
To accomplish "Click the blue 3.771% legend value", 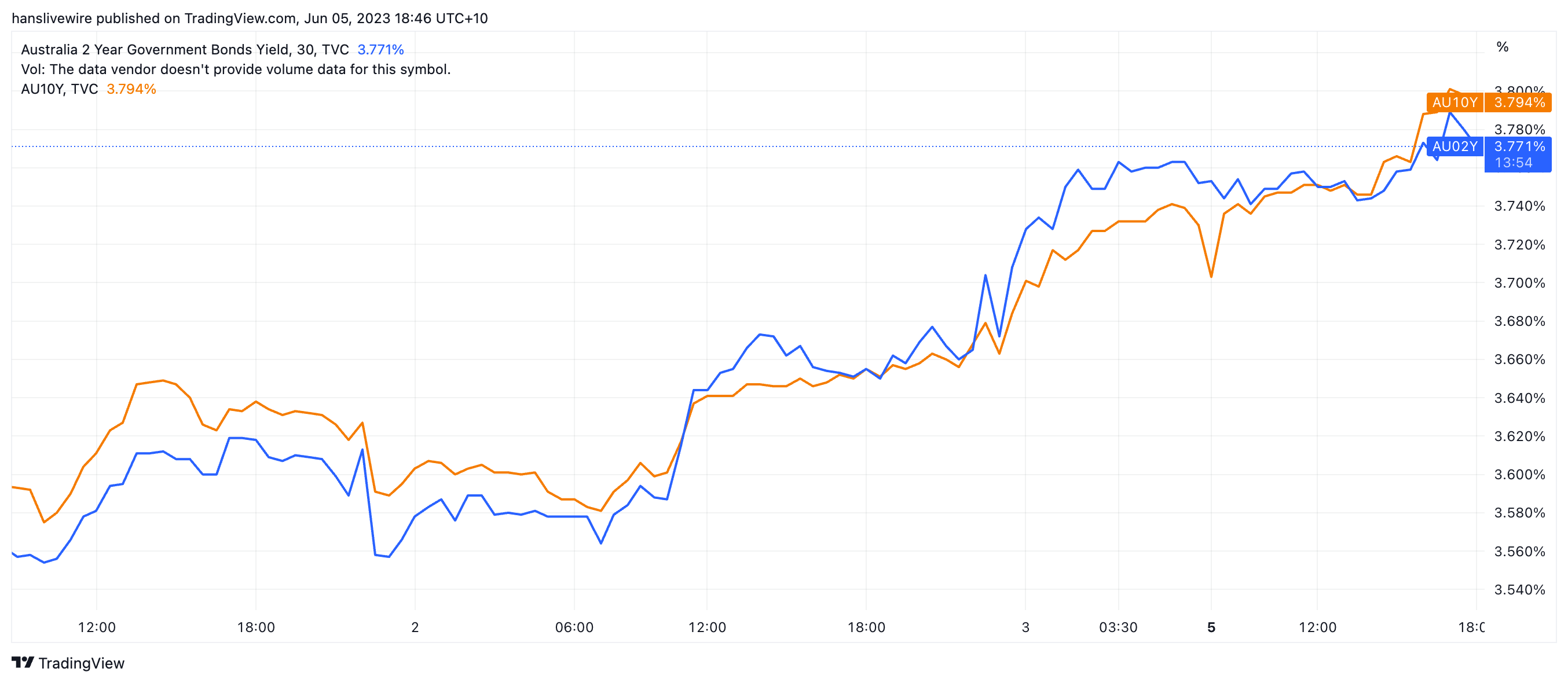I will pyautogui.click(x=380, y=50).
